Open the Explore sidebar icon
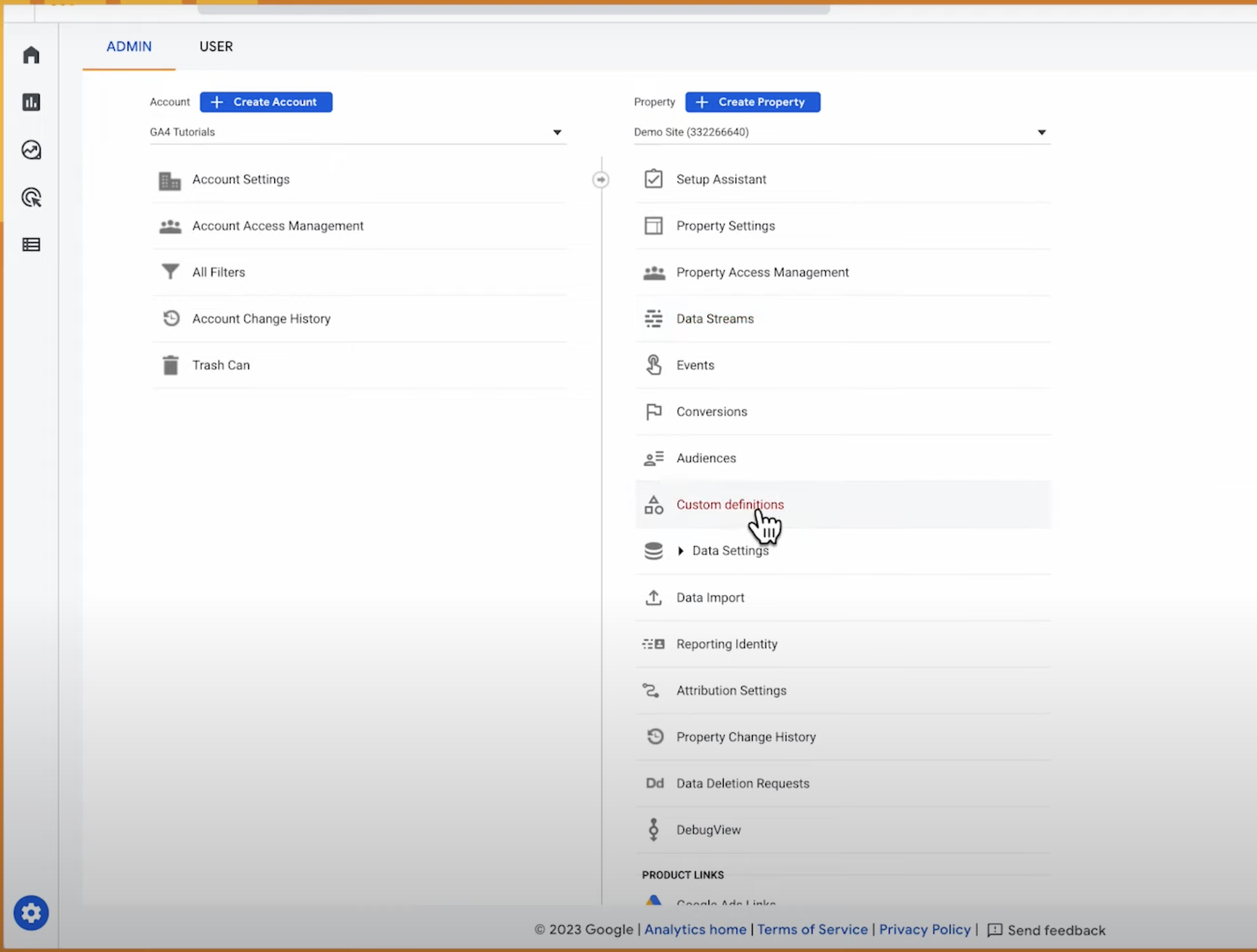The width and height of the screenshot is (1257, 952). [x=31, y=150]
